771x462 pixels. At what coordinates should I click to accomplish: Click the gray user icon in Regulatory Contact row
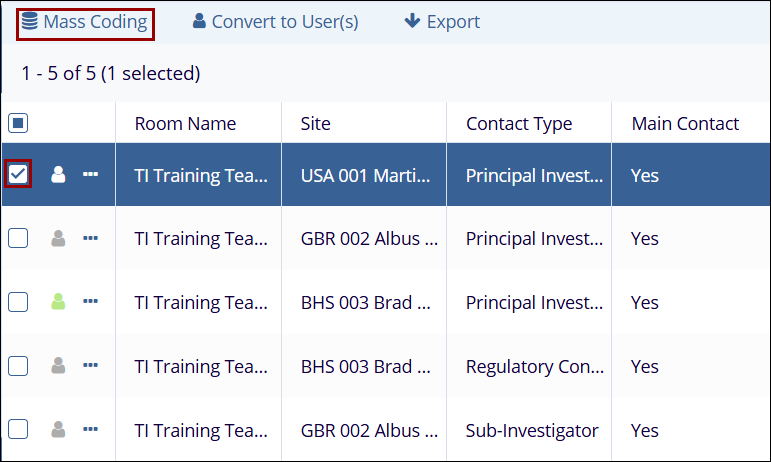point(58,366)
